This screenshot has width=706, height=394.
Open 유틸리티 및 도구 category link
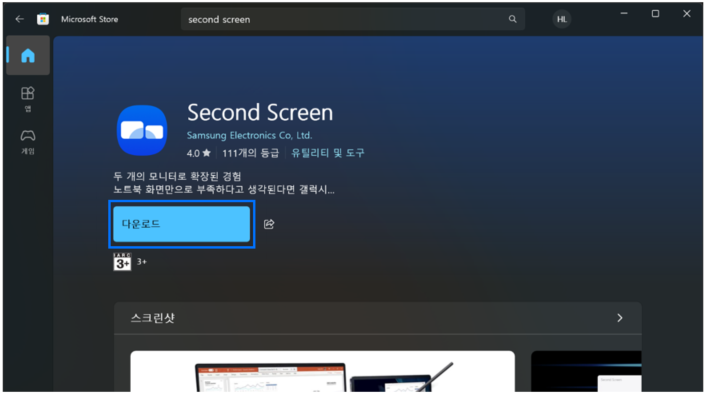pos(328,153)
